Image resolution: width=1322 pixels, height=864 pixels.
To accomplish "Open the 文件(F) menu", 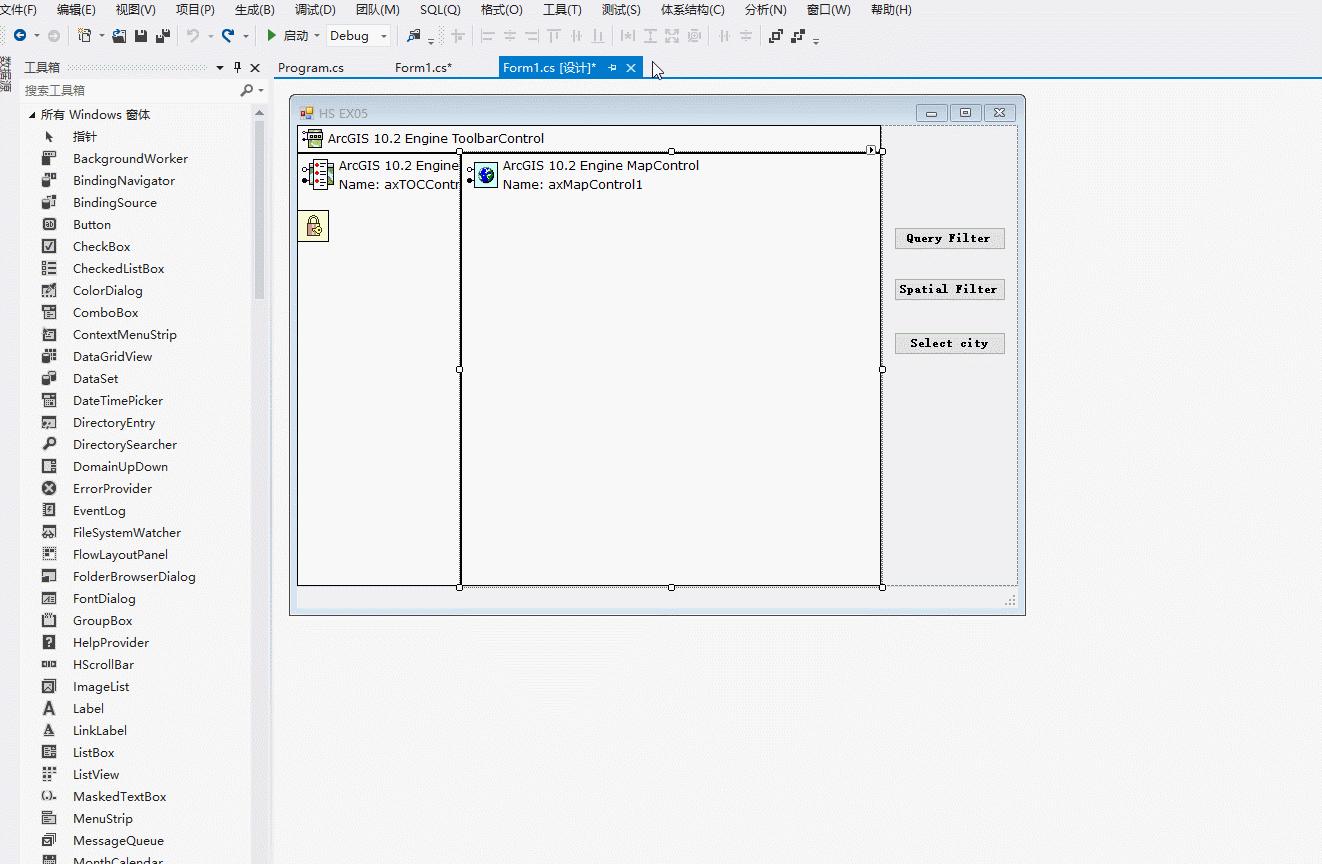I will [x=18, y=10].
